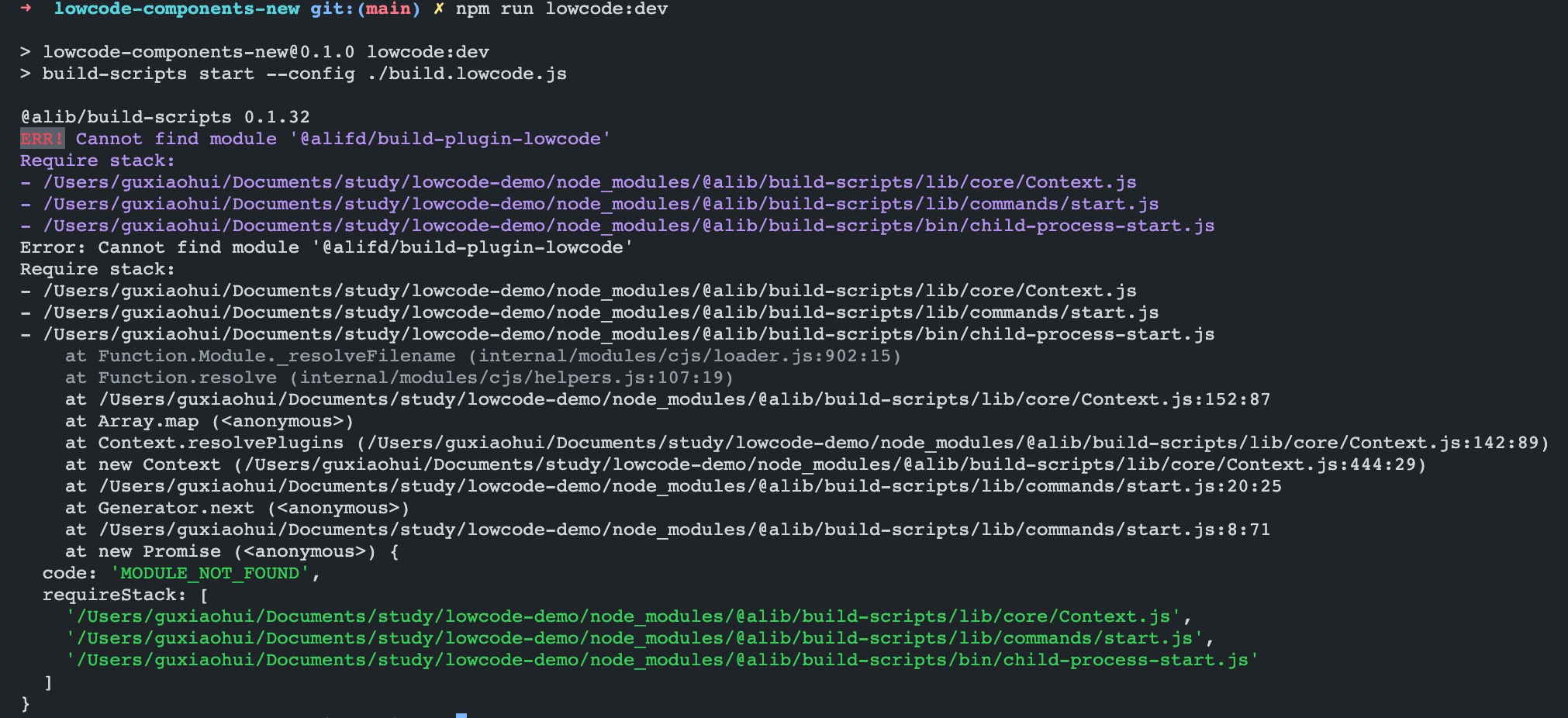Click the green lib/core/Context.js path string
This screenshot has height=718, width=1568.
pos(623,616)
